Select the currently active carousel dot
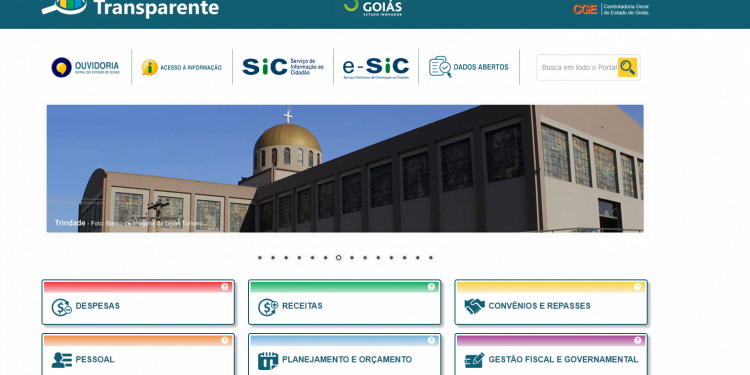This screenshot has height=375, width=750. (x=339, y=257)
